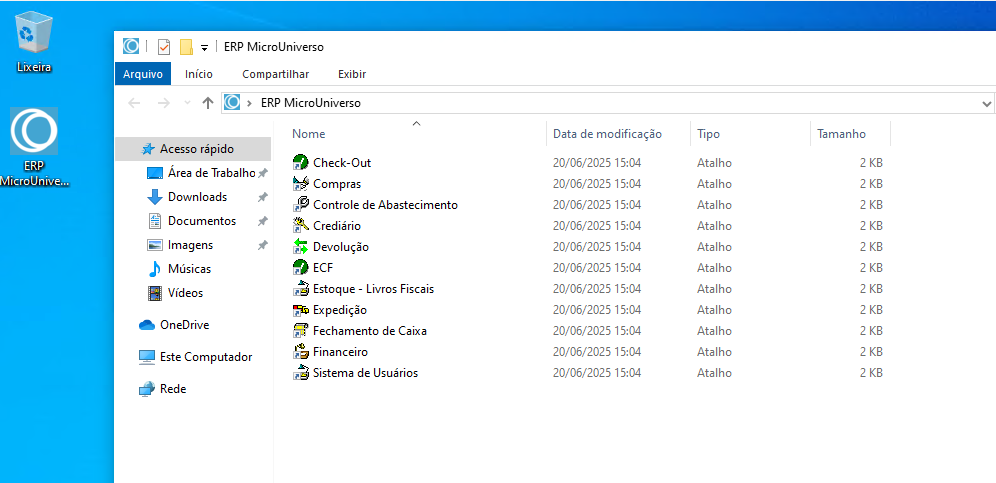This screenshot has width=996, height=483.
Task: Click the date cell for Devolução
Action: (x=597, y=247)
